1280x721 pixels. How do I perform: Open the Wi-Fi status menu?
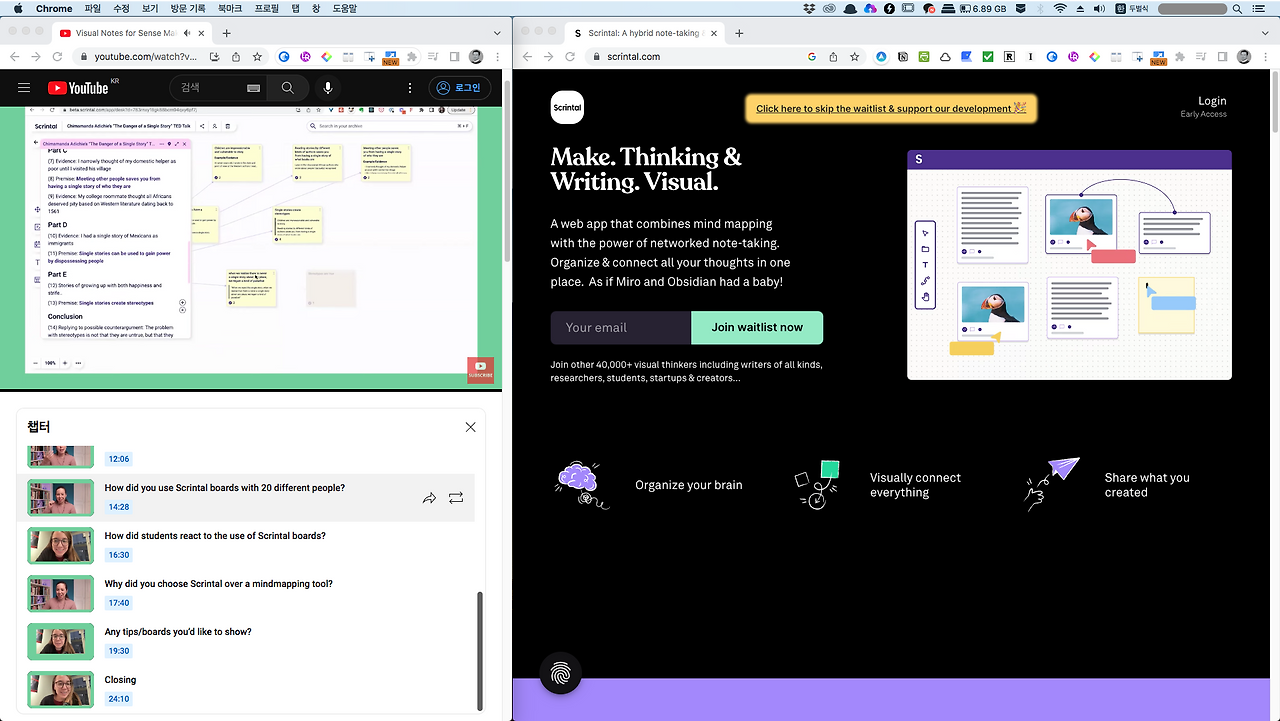pos(1060,8)
